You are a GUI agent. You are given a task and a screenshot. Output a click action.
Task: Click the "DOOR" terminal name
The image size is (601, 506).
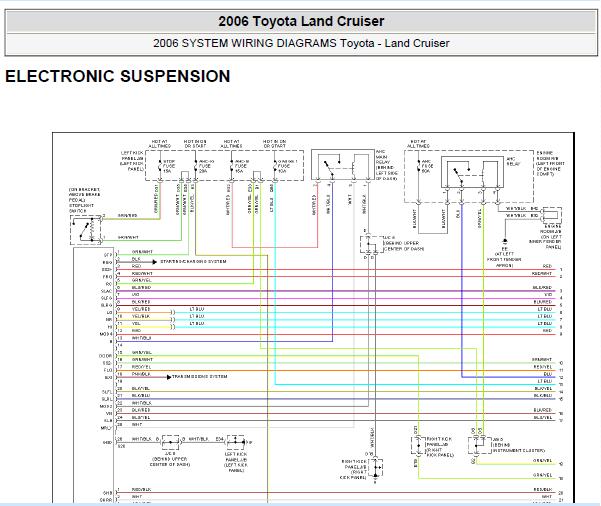(x=105, y=356)
